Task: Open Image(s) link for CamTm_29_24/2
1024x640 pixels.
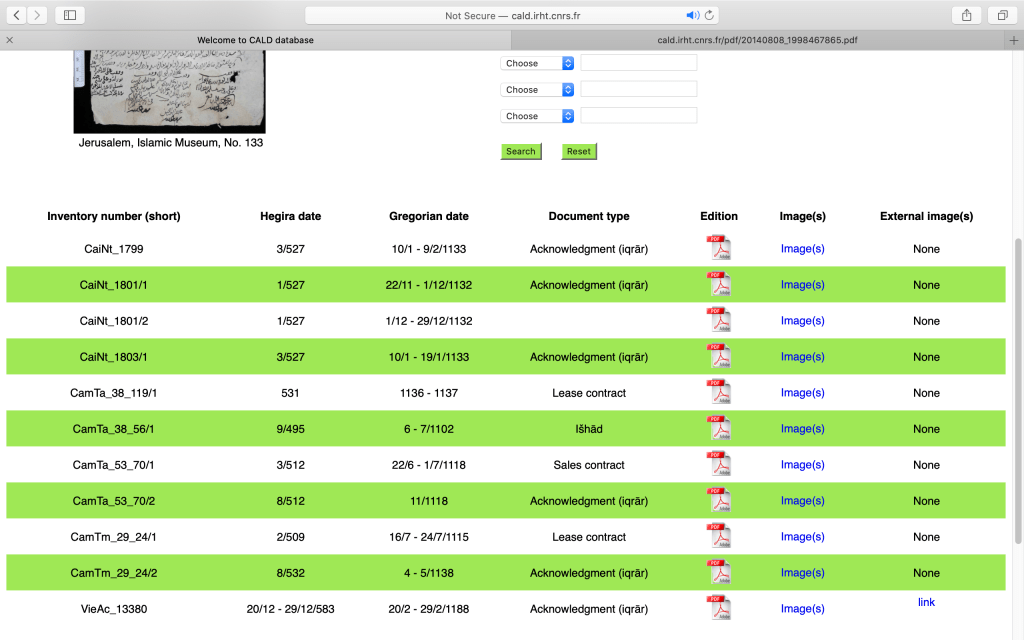Action: coord(802,573)
